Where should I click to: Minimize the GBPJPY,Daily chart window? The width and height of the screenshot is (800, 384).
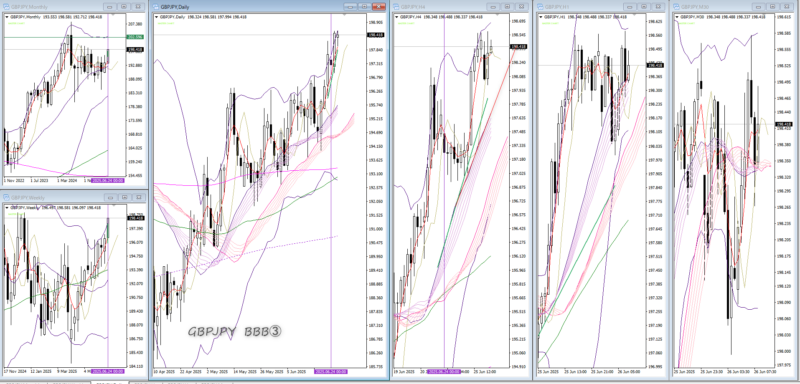coord(350,7)
